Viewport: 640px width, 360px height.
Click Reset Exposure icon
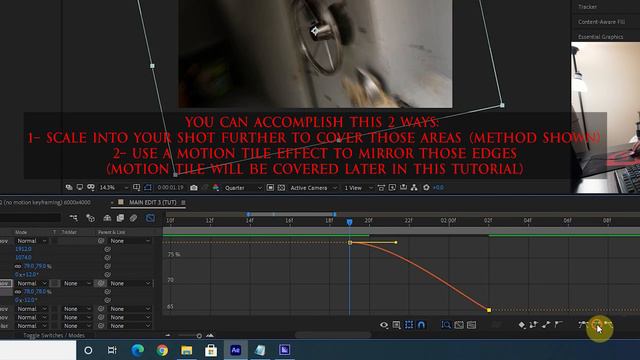[426, 188]
